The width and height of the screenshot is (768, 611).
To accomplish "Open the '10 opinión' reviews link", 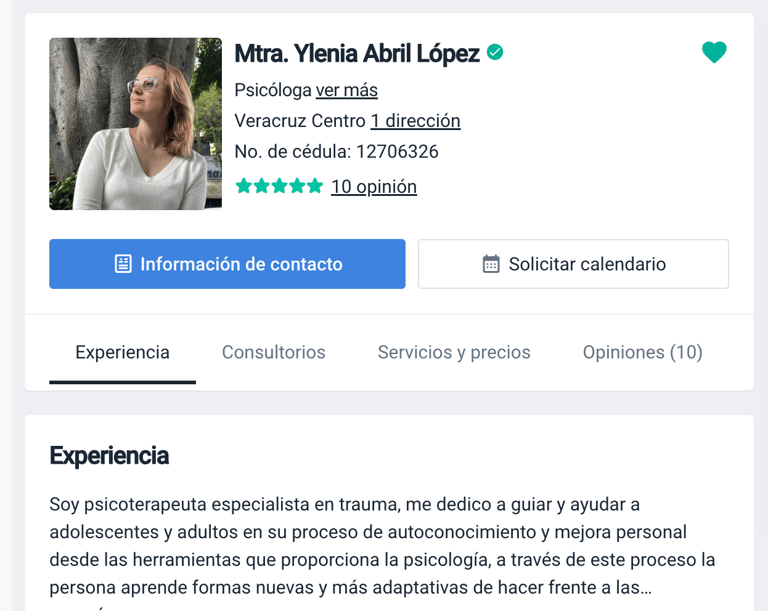I will [374, 187].
